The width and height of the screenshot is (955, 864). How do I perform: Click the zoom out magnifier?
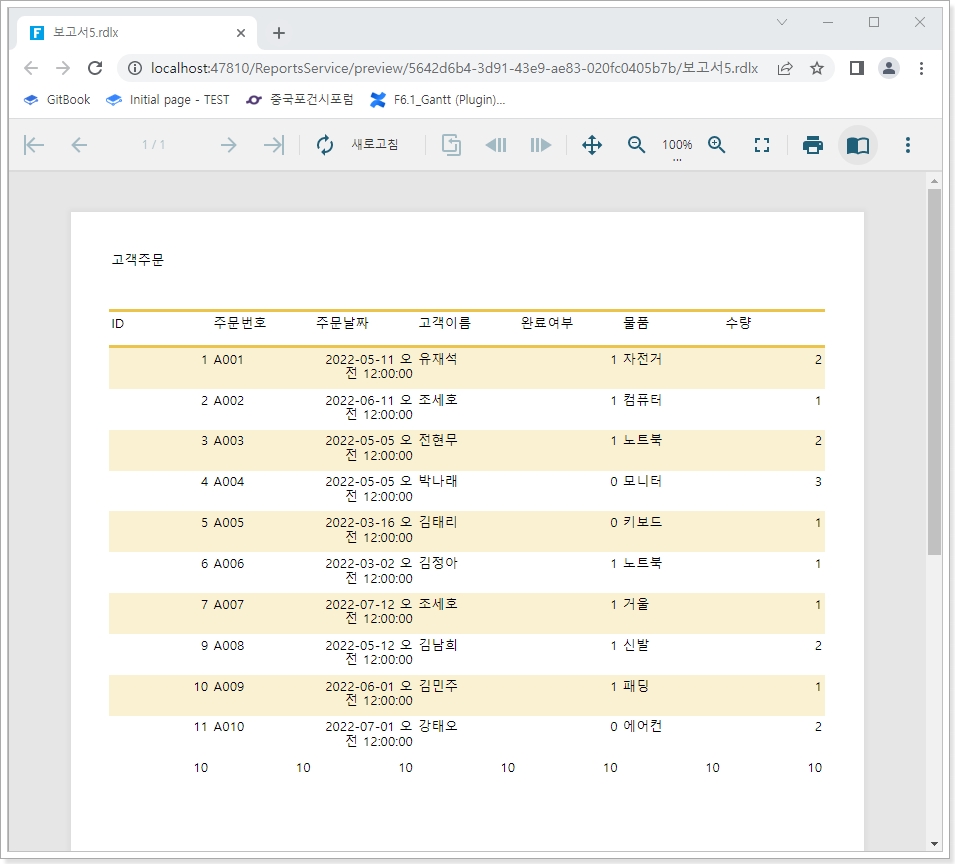click(636, 145)
